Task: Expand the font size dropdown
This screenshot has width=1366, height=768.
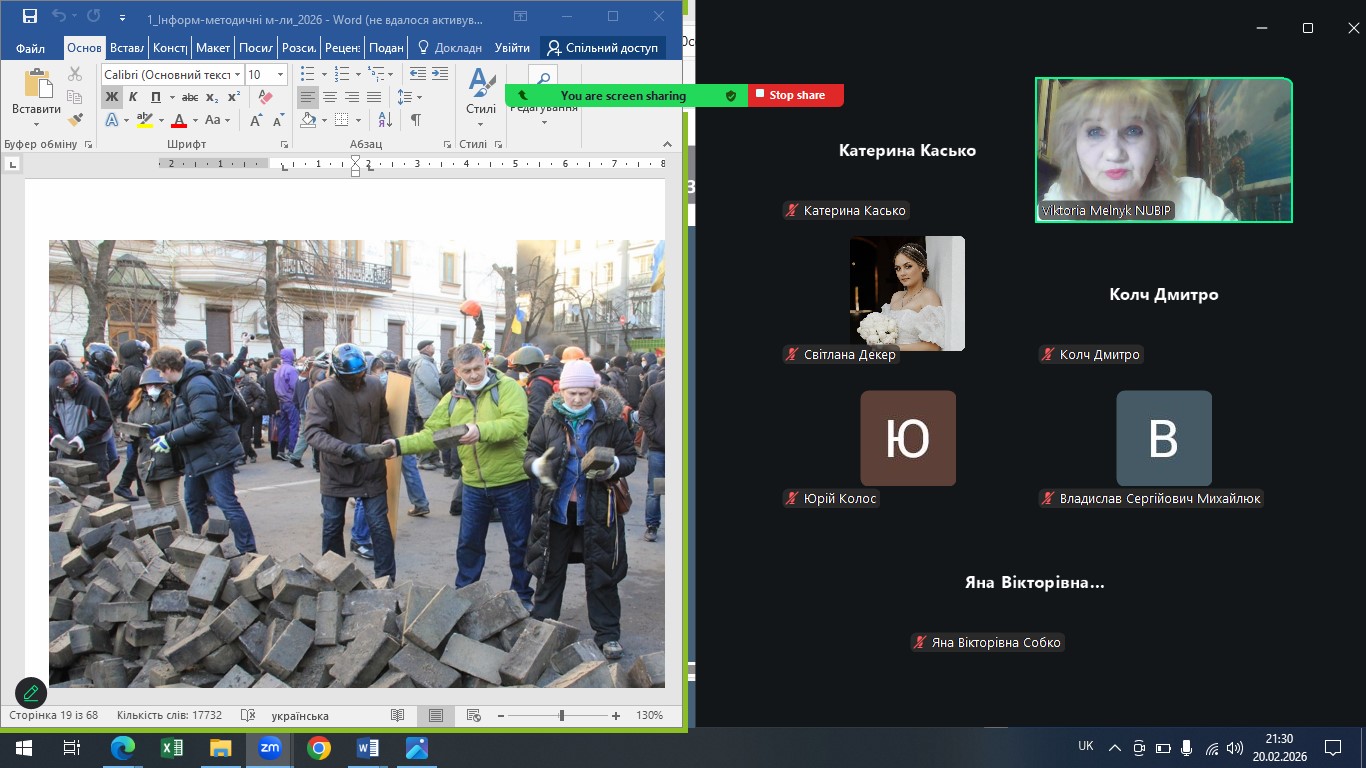Action: click(280, 75)
